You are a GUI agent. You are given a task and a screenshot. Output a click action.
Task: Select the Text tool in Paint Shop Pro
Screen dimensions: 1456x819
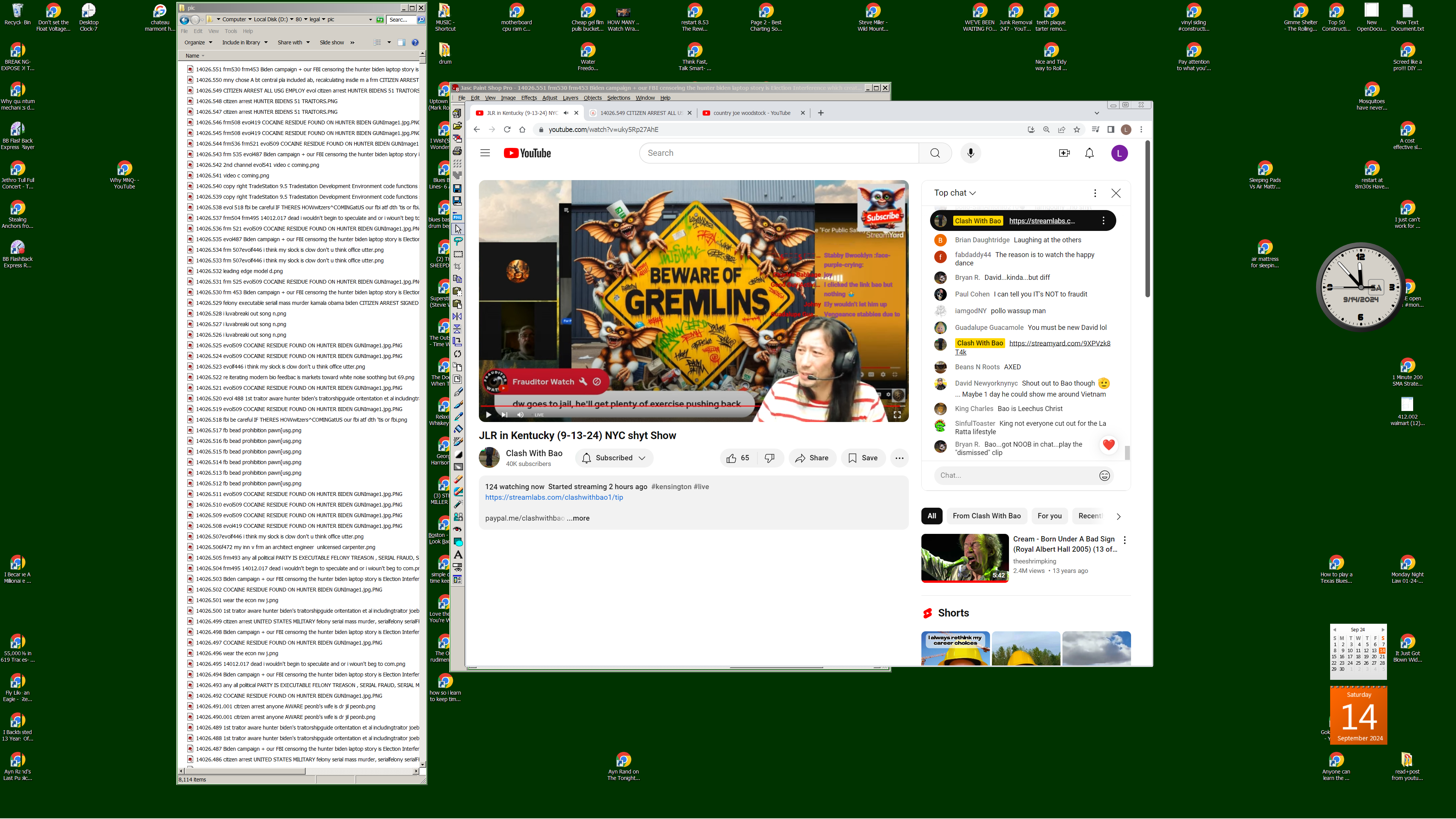pyautogui.click(x=458, y=555)
